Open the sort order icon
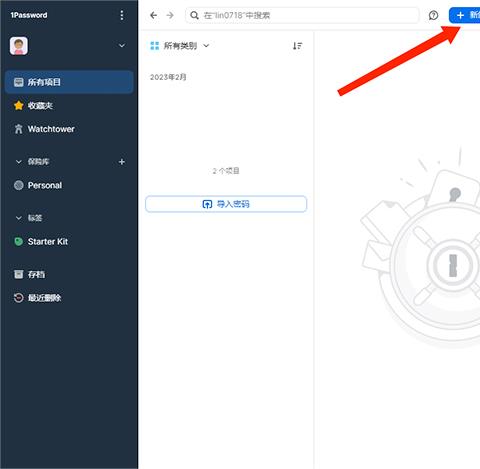Screen dimensions: 480x469 (297, 46)
